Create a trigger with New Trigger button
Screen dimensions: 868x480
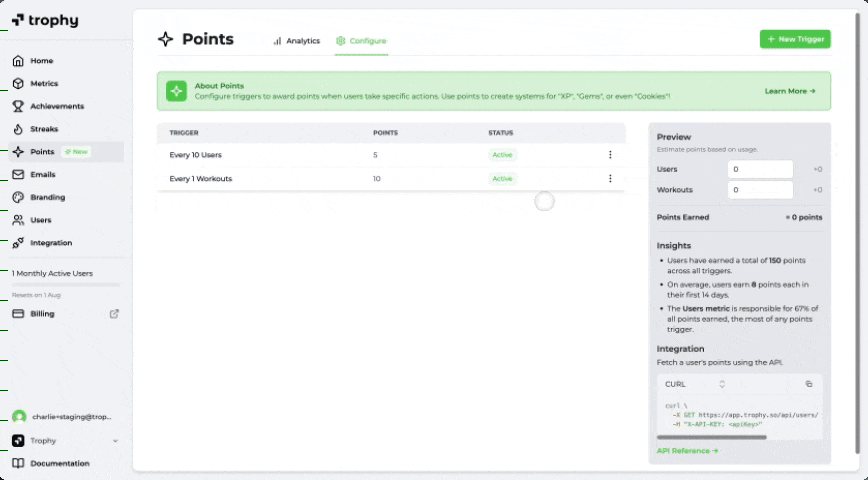pyautogui.click(x=795, y=39)
